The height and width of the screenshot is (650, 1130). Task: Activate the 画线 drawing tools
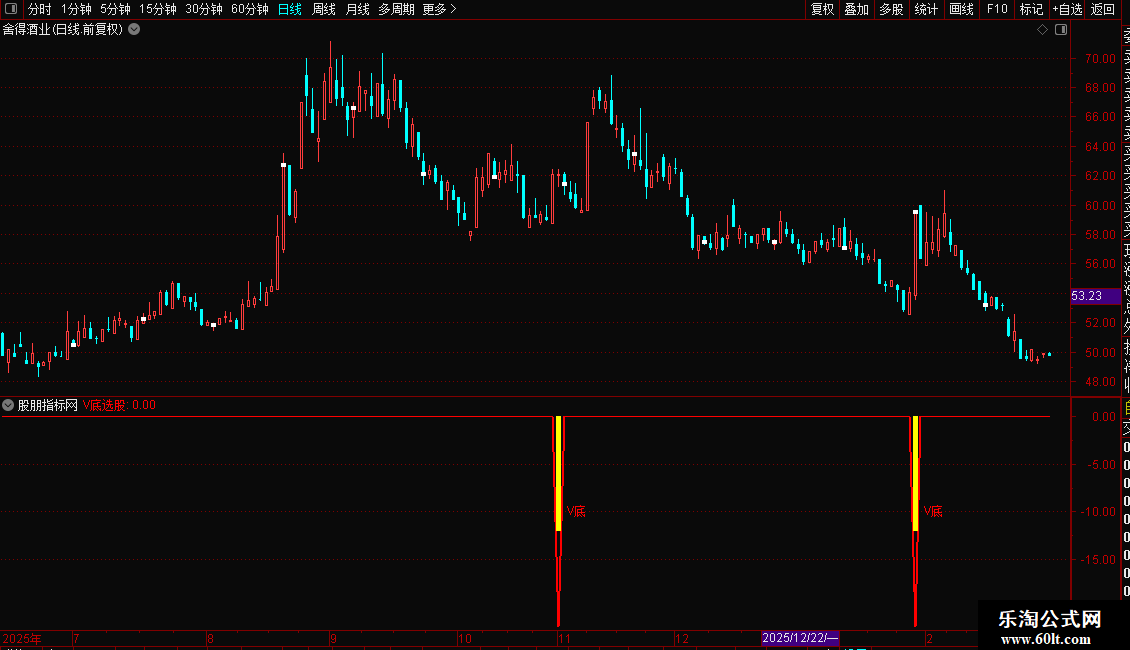tap(961, 9)
